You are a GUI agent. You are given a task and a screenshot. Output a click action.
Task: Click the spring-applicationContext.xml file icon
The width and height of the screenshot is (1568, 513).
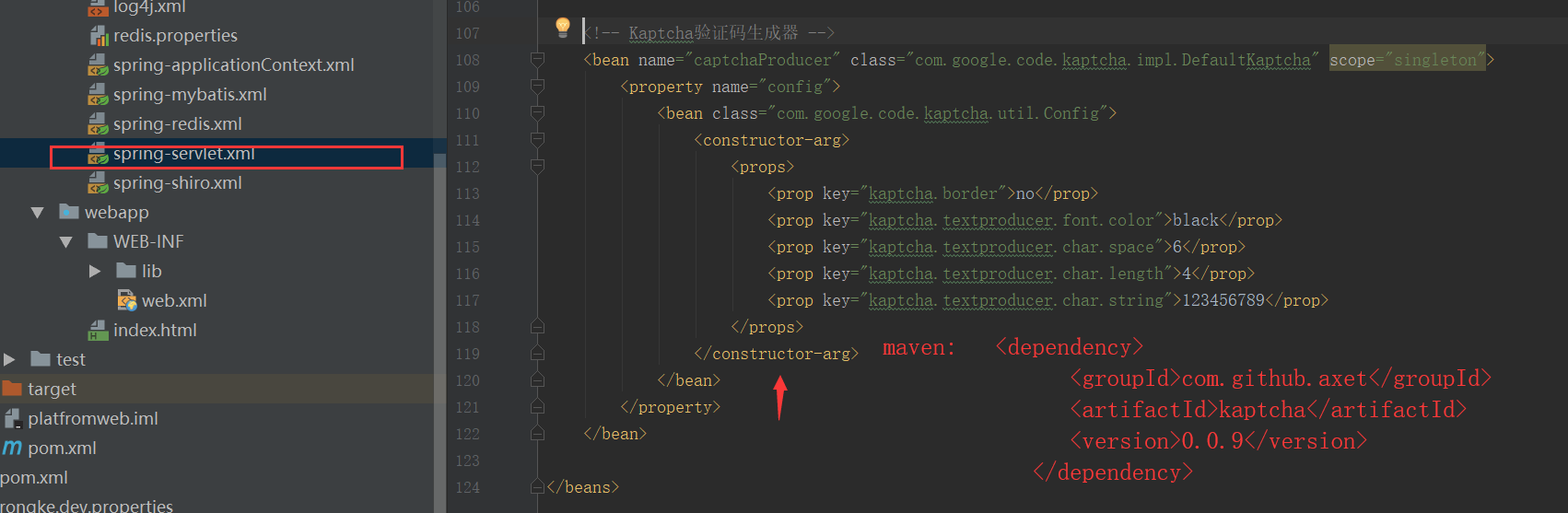tap(98, 65)
